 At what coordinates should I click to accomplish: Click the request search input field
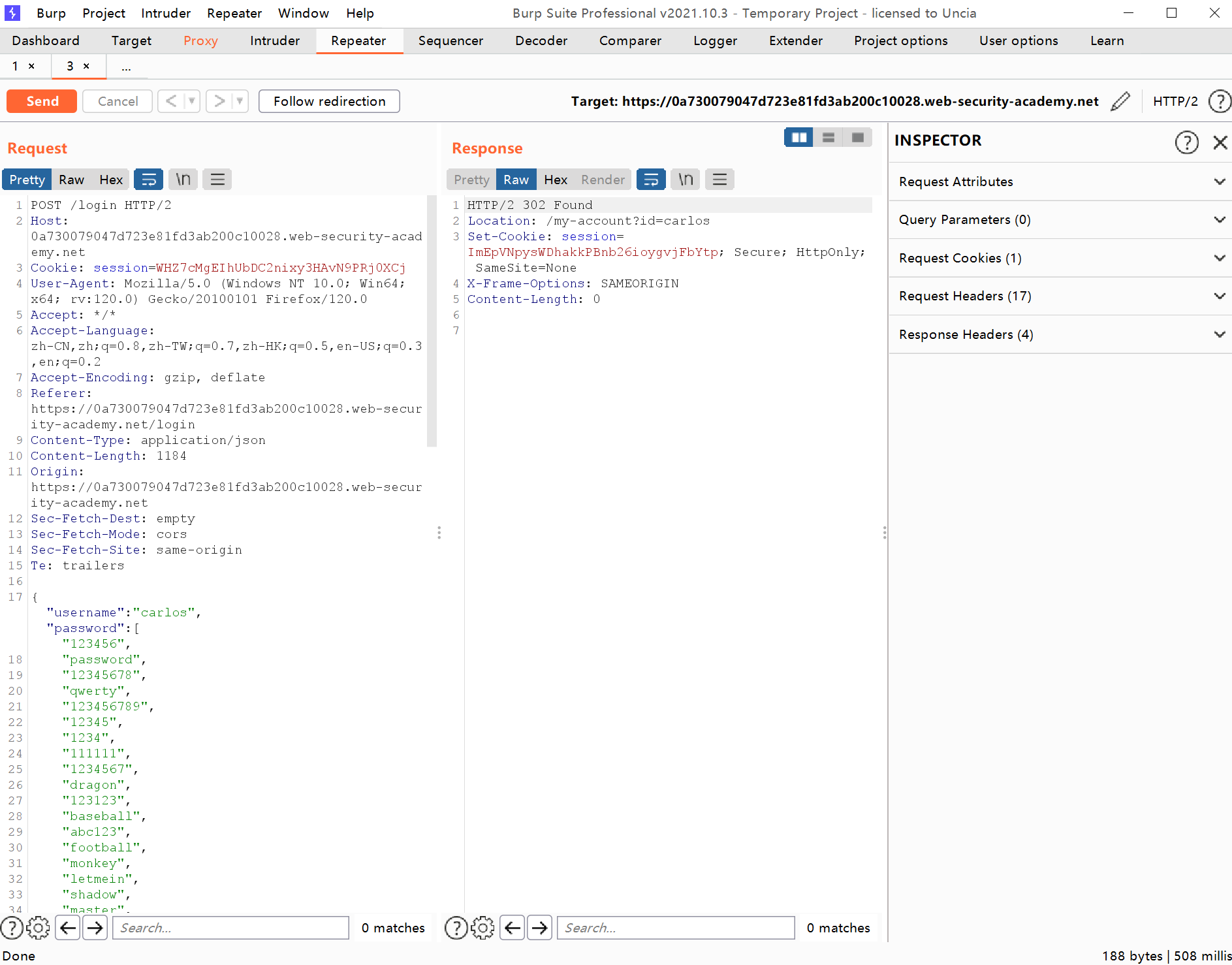pyautogui.click(x=231, y=928)
